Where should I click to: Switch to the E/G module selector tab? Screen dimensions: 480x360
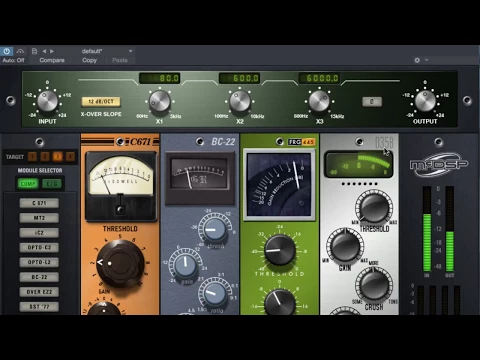[x=52, y=184]
